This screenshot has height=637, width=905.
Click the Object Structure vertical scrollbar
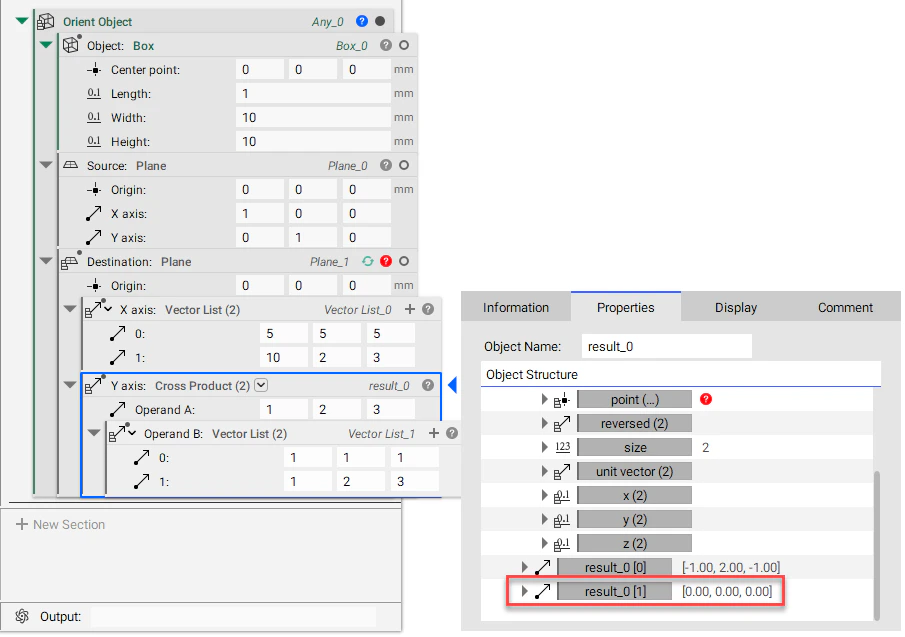[877, 545]
